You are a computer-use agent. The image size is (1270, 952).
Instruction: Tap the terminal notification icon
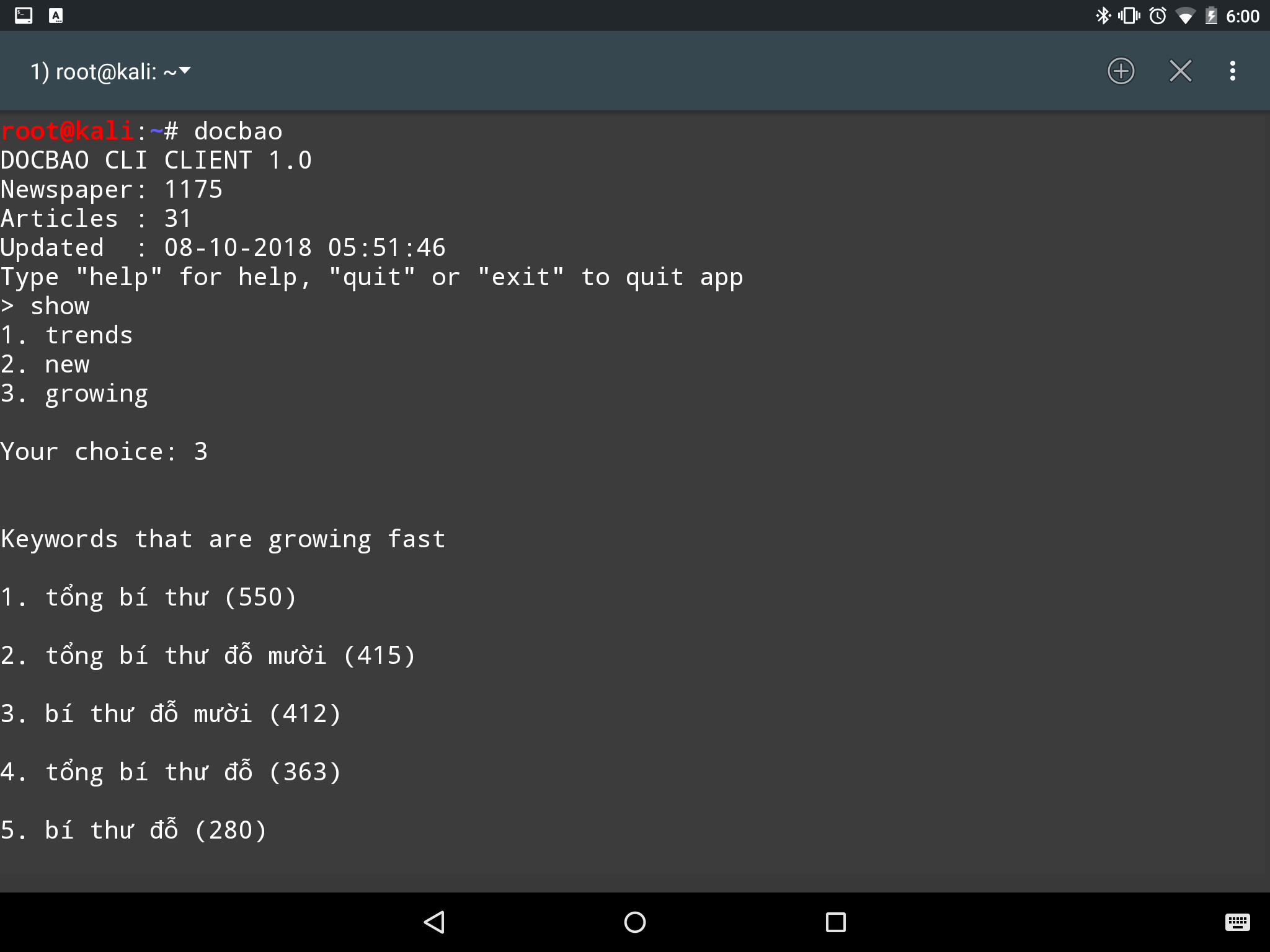point(24,15)
